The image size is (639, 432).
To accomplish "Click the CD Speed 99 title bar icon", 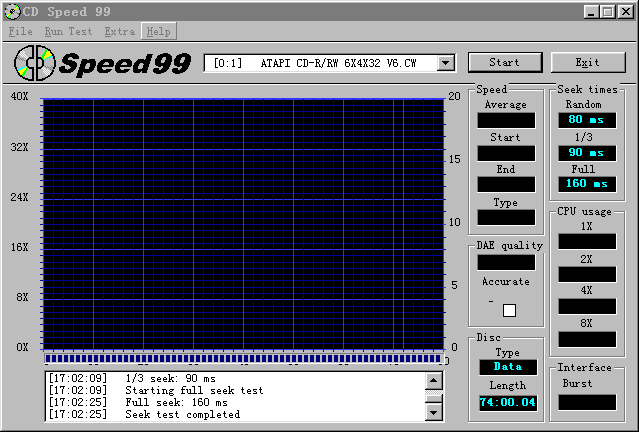I will click(x=11, y=11).
